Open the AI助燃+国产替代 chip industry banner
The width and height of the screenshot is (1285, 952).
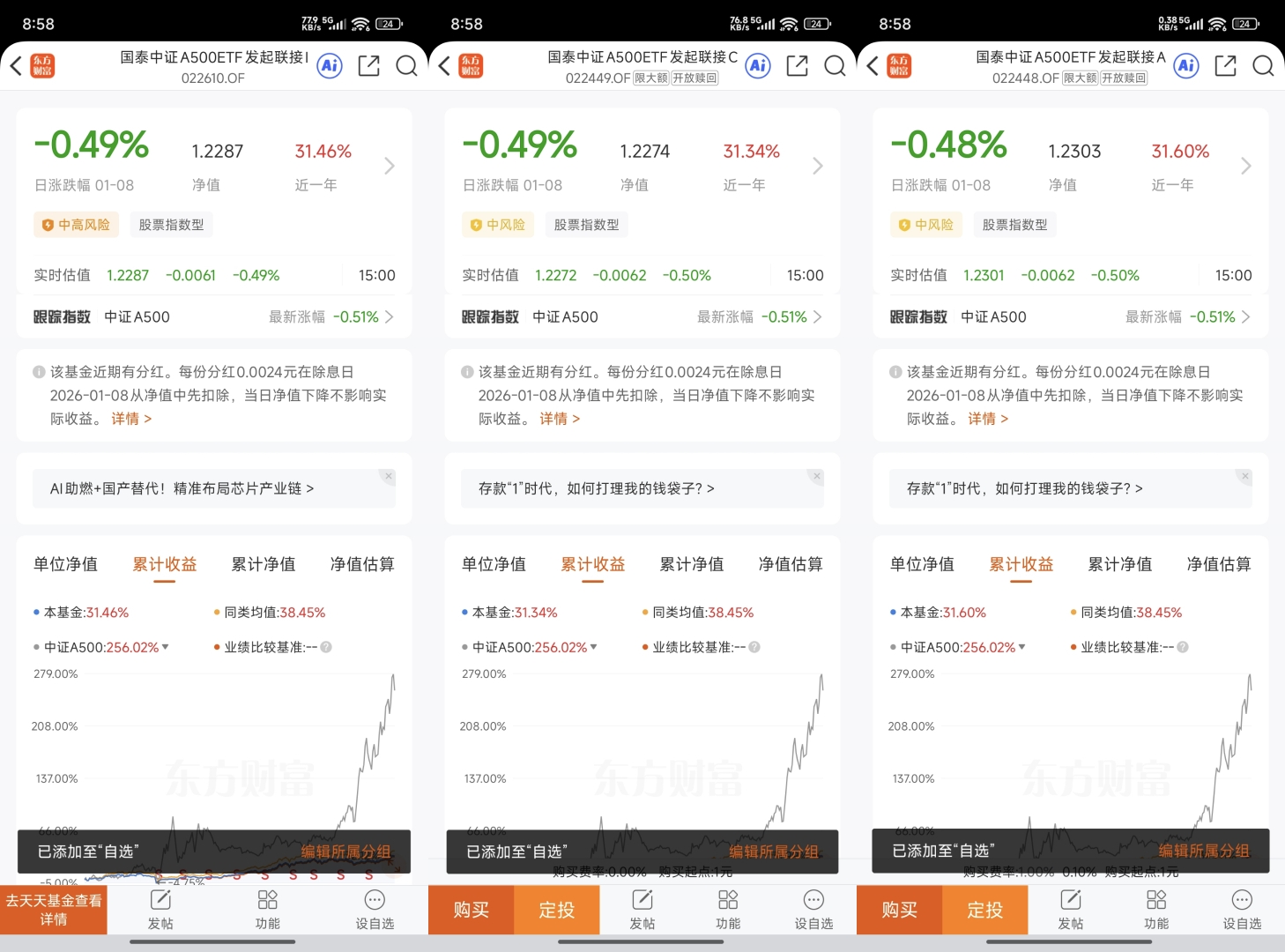213,488
